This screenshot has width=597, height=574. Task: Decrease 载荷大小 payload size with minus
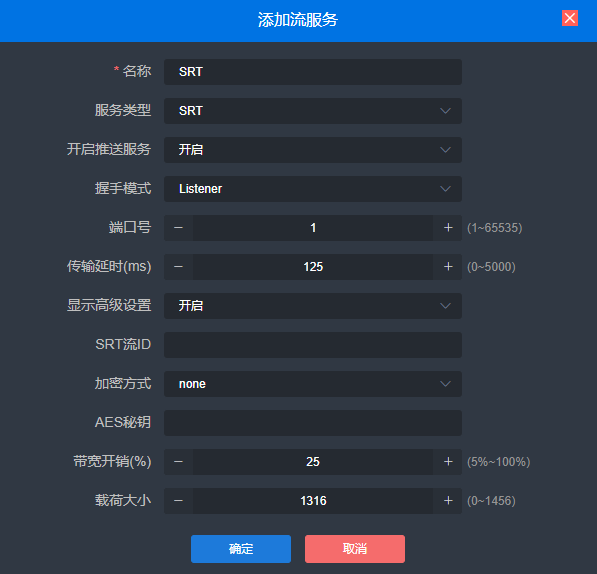178,501
